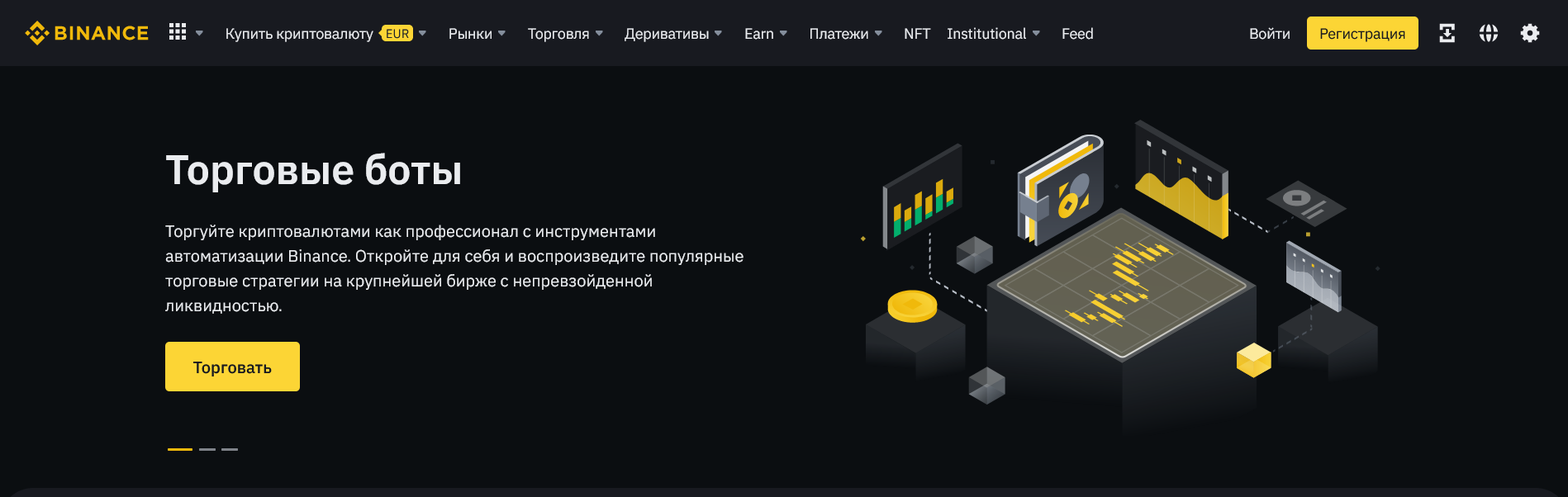Go to the NFT page
The image size is (1568, 497).
[x=917, y=34]
